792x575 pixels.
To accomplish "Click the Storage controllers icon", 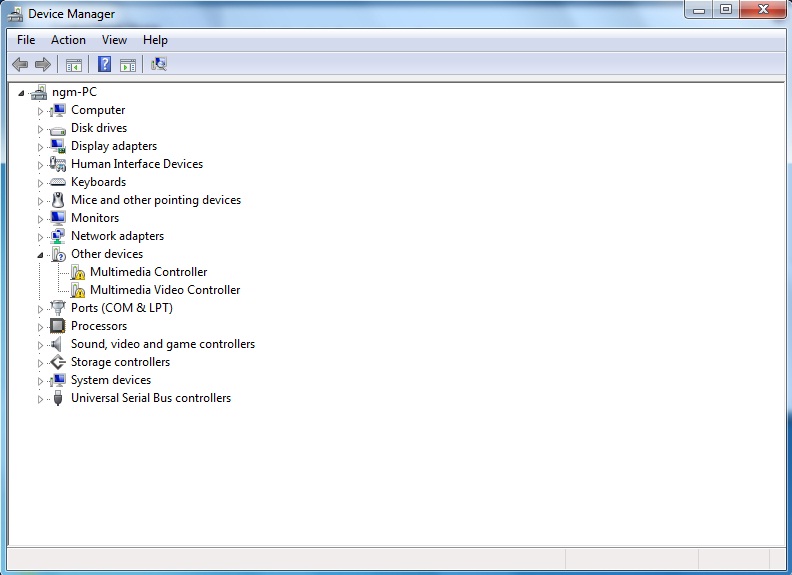I will (58, 362).
